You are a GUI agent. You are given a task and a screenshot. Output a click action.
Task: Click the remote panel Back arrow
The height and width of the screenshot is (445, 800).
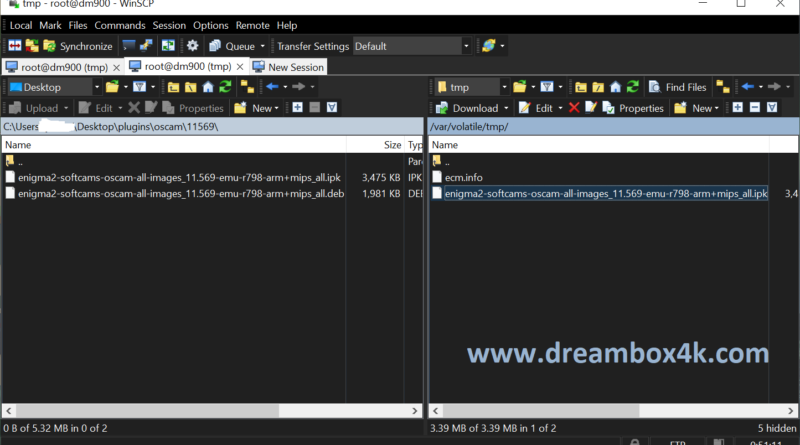coord(748,87)
